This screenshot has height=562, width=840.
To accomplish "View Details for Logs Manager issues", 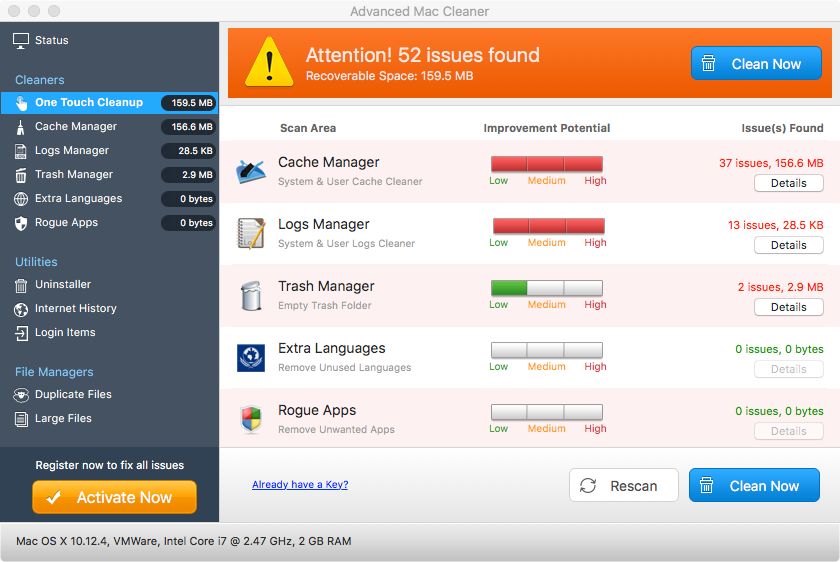I will pyautogui.click(x=789, y=245).
